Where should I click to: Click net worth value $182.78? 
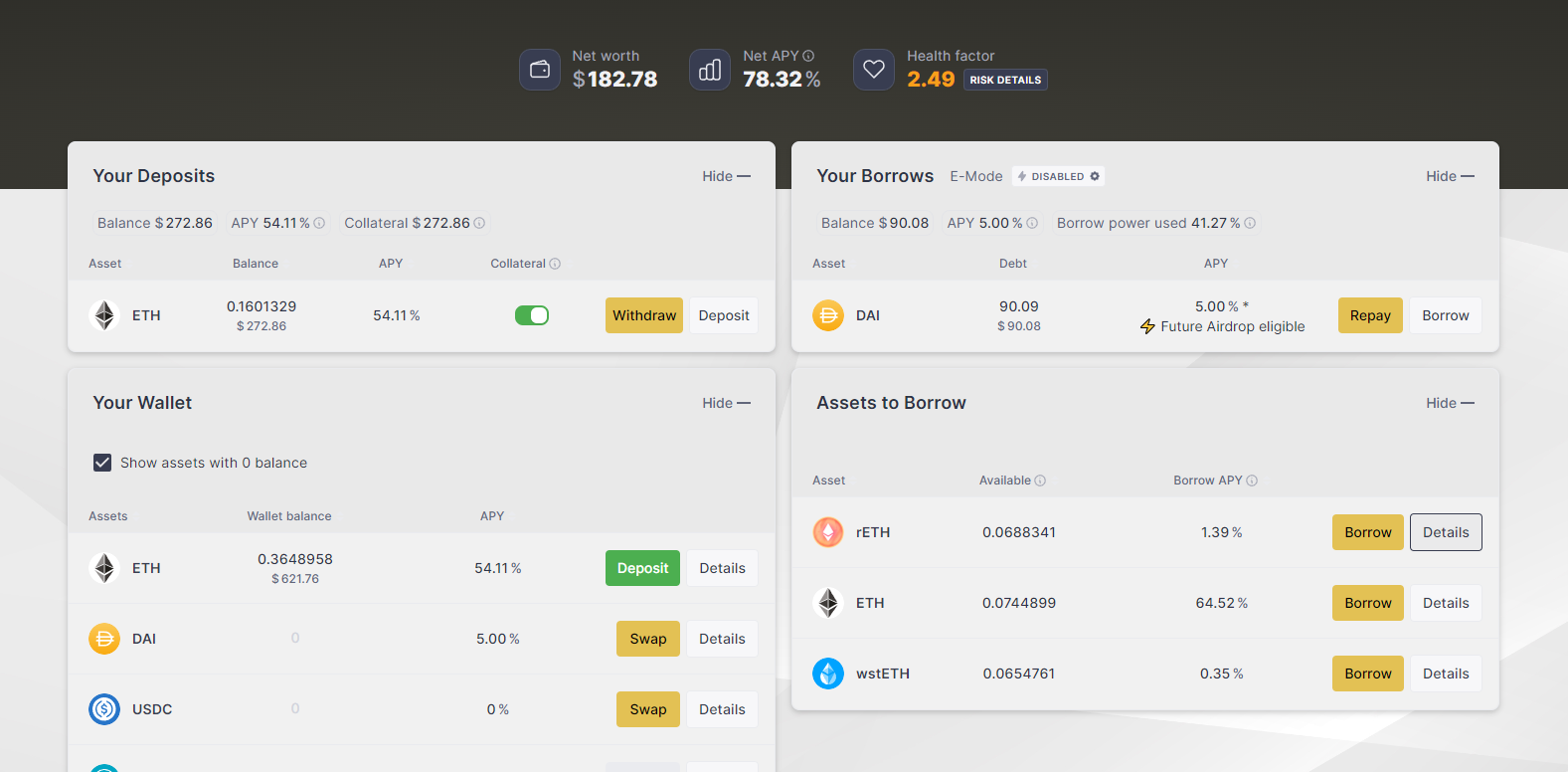pyautogui.click(x=614, y=80)
